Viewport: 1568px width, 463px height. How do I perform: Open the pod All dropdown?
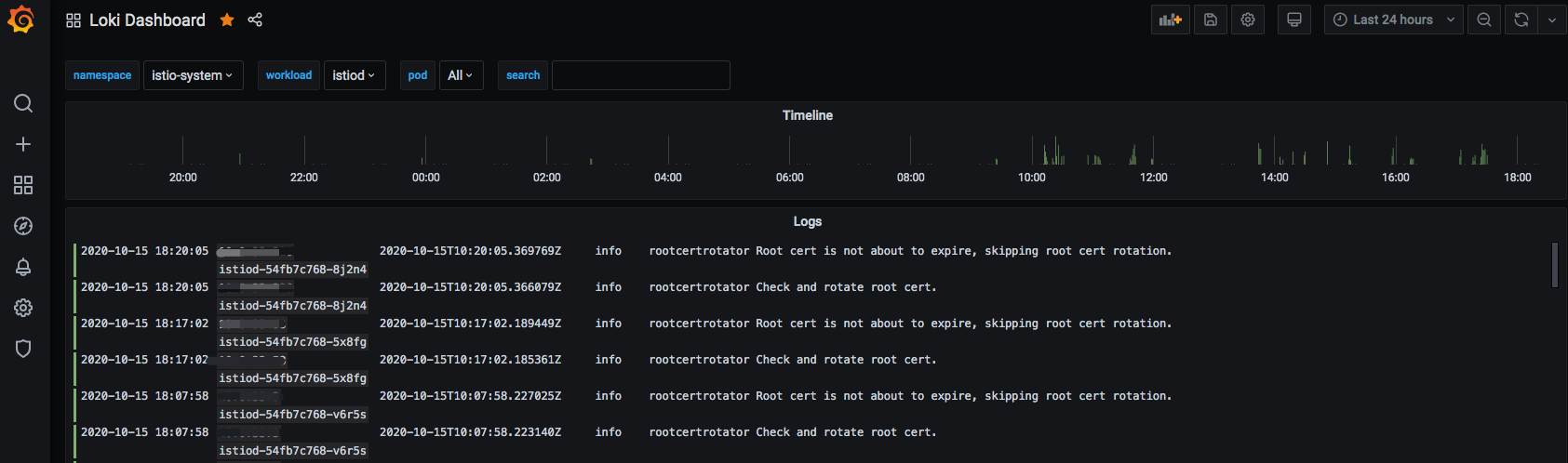[x=461, y=75]
